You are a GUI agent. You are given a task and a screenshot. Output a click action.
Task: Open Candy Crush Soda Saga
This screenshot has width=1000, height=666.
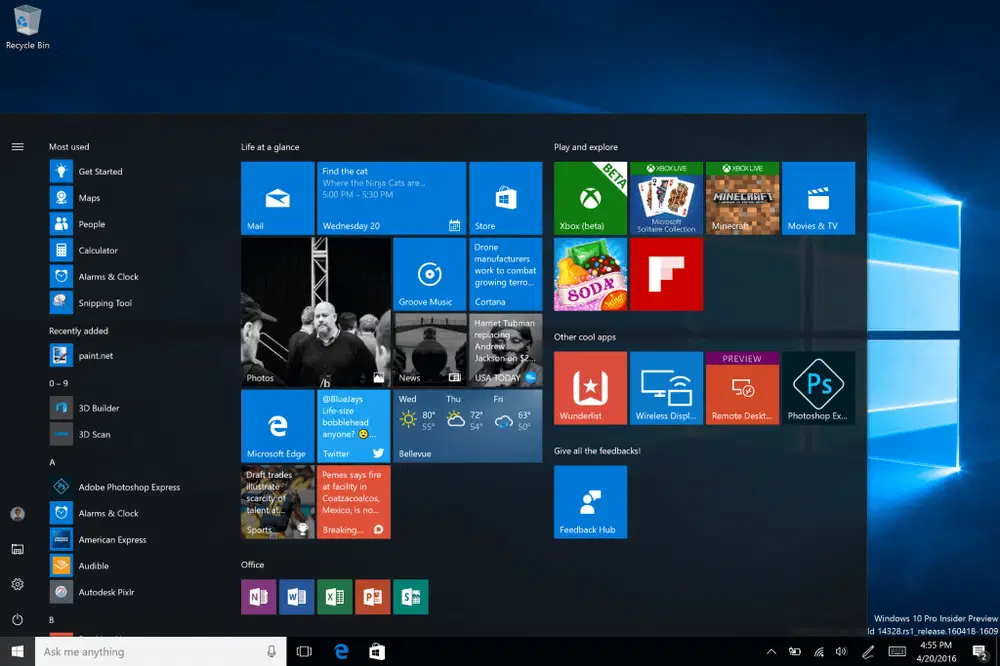[590, 274]
